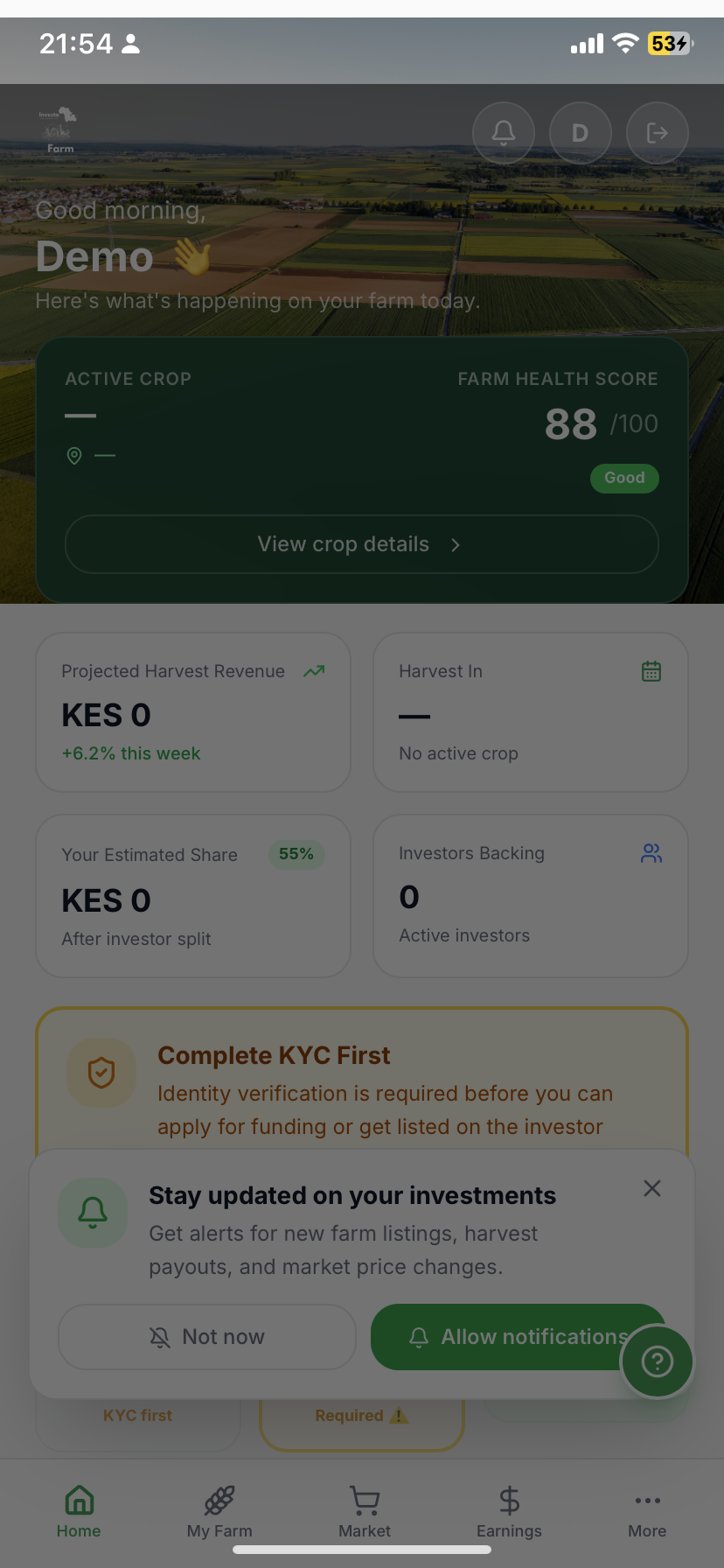Choose Not now for notifications

(x=207, y=1337)
